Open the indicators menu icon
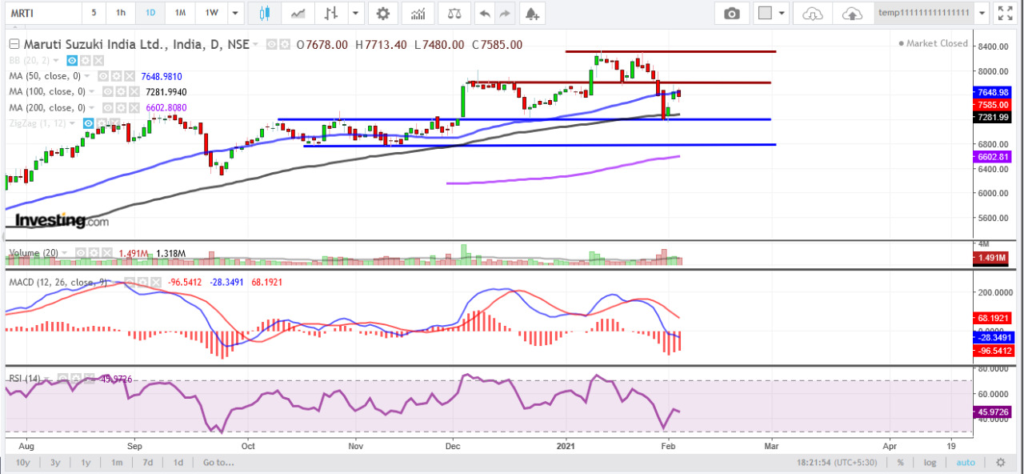The height and width of the screenshot is (474, 1024). point(419,13)
